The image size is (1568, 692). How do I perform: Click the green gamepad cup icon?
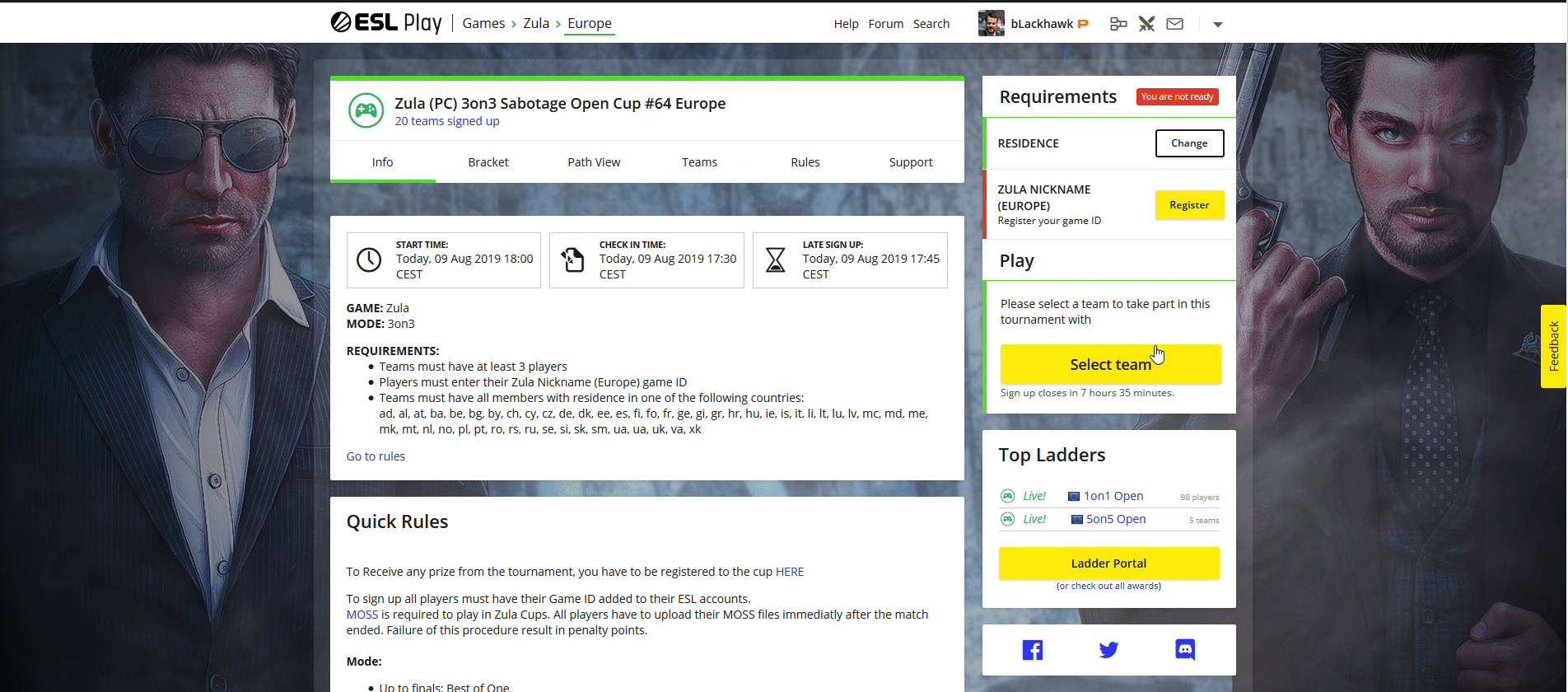click(x=366, y=110)
